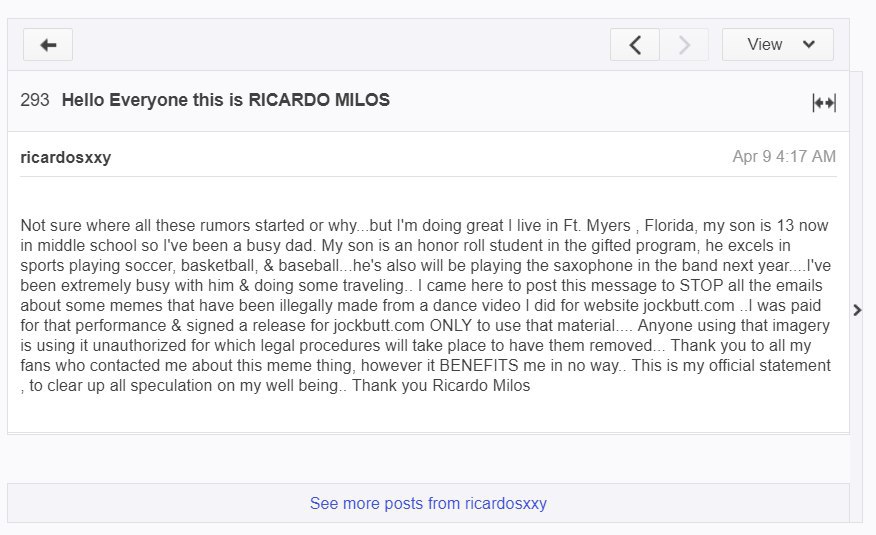
Task: Click Thank you Ricardo Milos closing text
Action: [x=441, y=385]
